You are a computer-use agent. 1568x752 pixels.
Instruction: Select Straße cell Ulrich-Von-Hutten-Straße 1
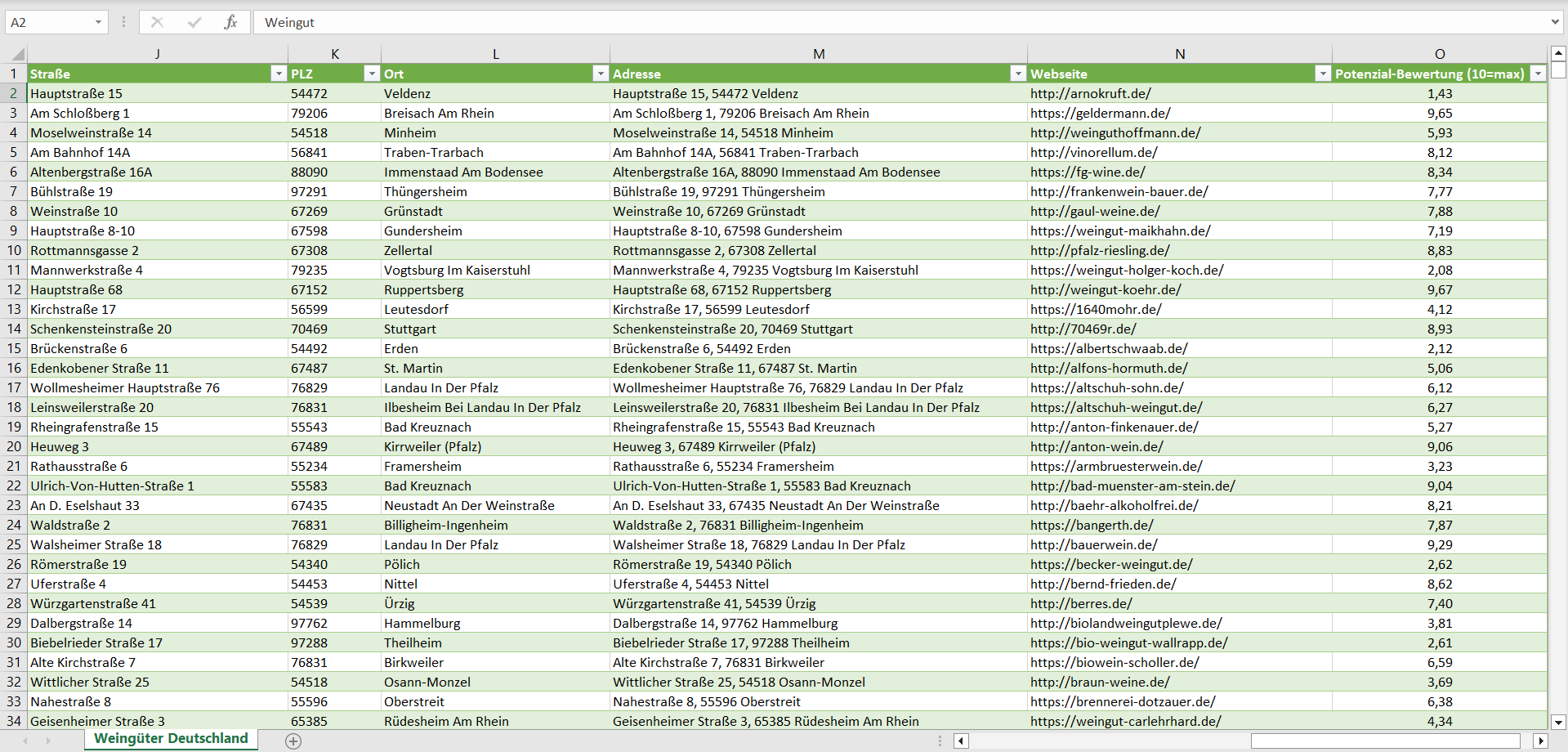coord(158,486)
